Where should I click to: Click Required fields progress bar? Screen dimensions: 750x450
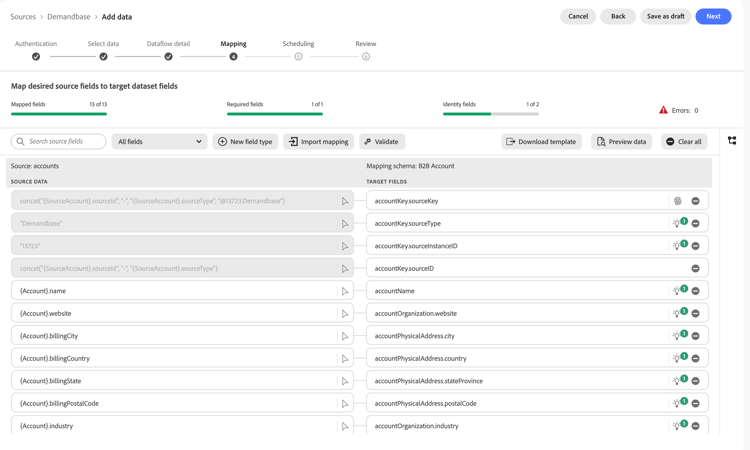[x=275, y=114]
